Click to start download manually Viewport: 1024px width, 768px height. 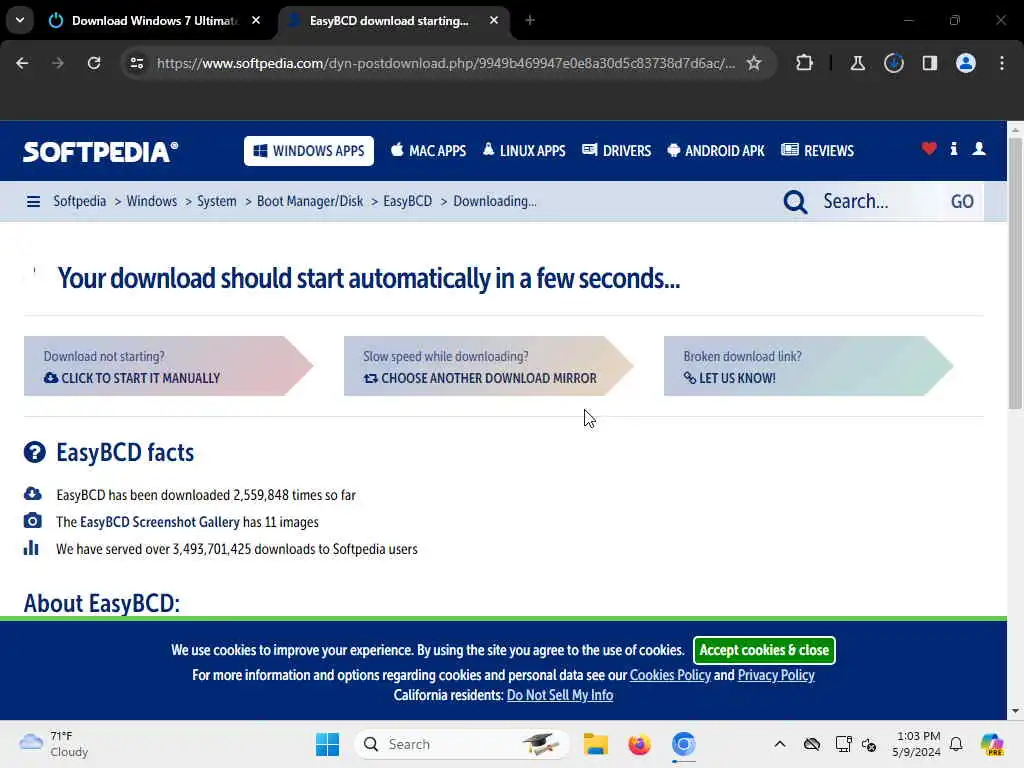[168, 366]
